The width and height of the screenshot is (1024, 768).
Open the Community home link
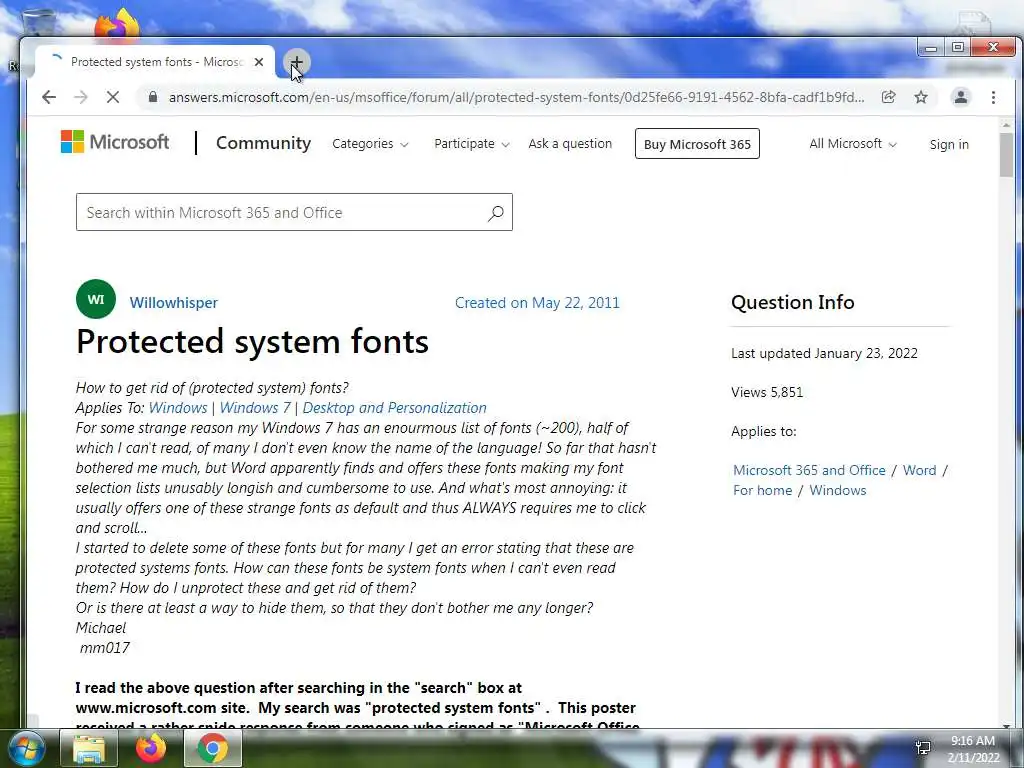click(x=263, y=143)
